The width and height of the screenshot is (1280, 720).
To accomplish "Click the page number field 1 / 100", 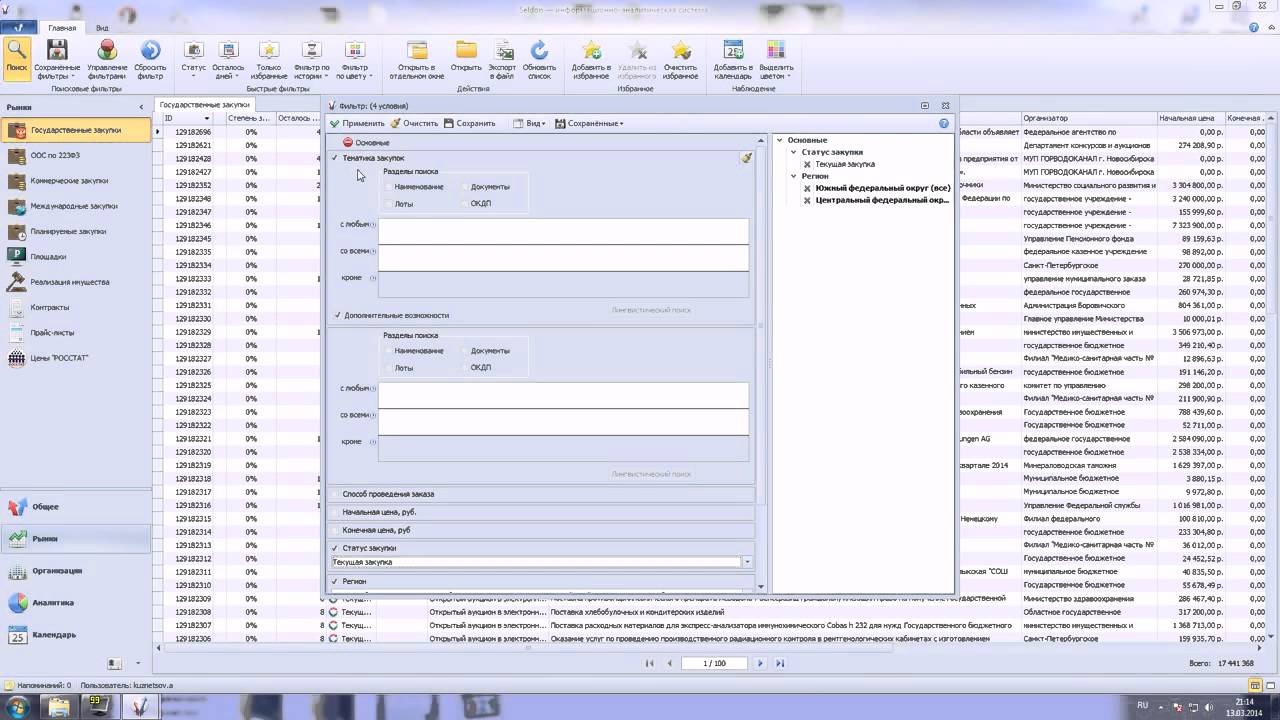I will click(x=715, y=663).
